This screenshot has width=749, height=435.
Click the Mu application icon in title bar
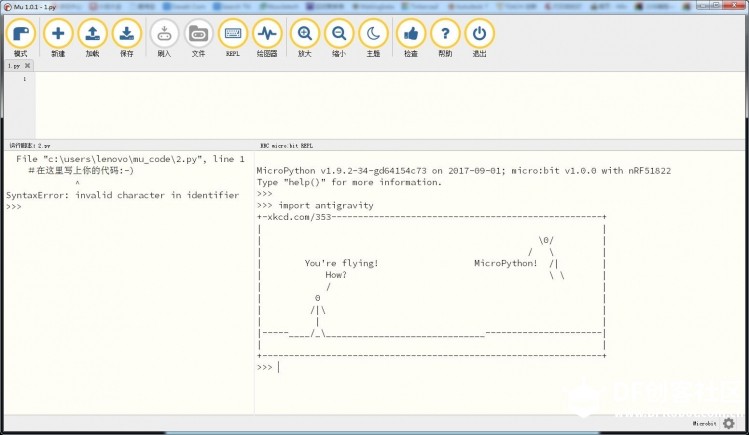pos(7,7)
